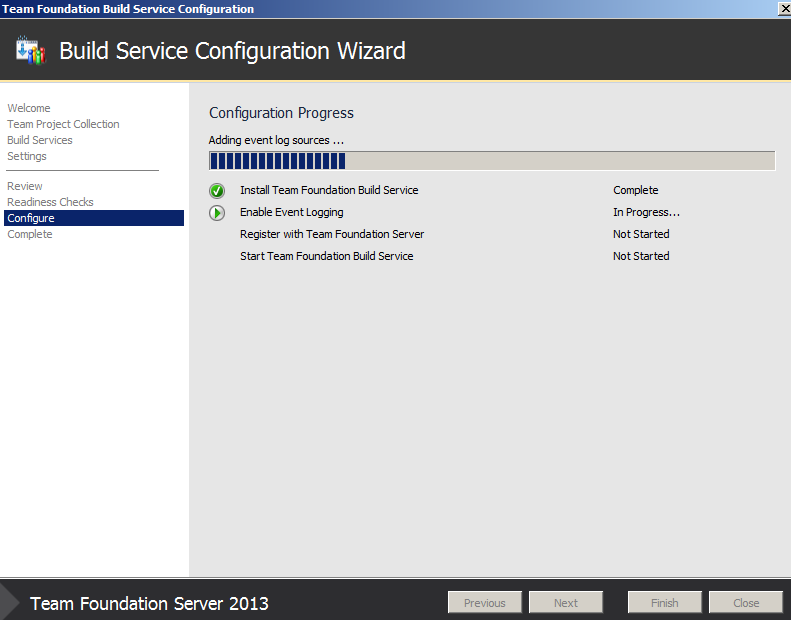Viewport: 791px width, 620px height.
Task: Click the Close button at bottom
Action: 746,603
